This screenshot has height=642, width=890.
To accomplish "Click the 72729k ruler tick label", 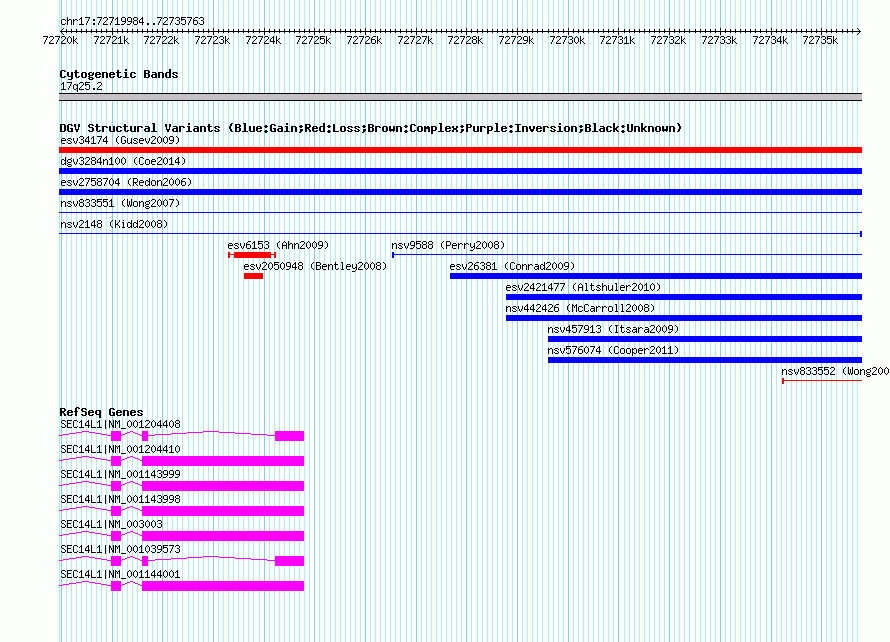I will coord(516,40).
